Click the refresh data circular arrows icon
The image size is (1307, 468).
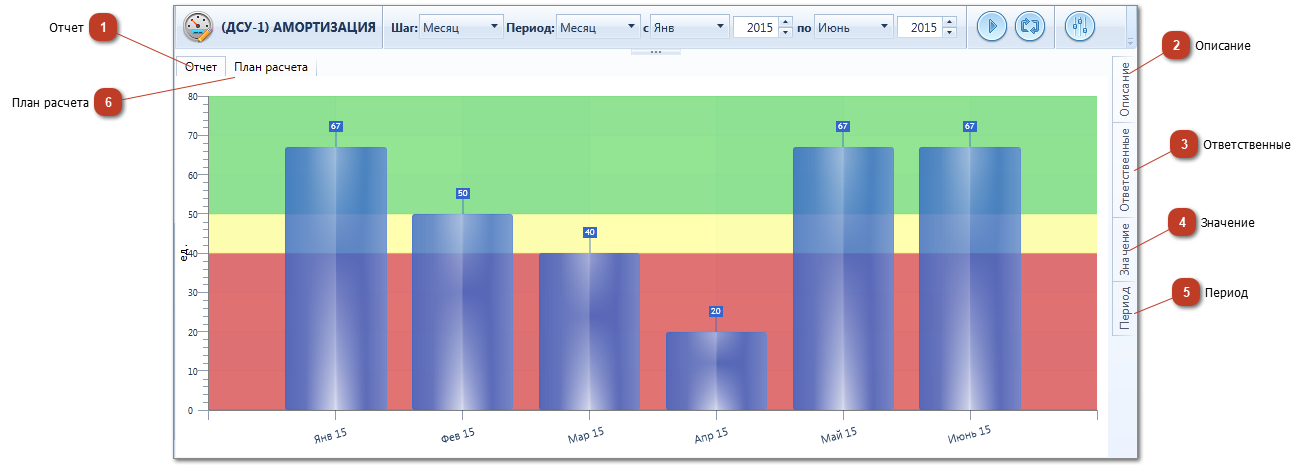(x=1029, y=27)
